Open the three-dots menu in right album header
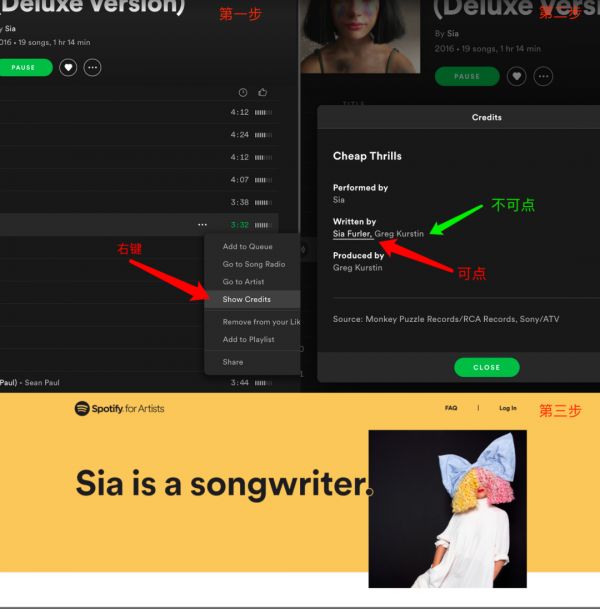The height and width of the screenshot is (609, 600). (543, 76)
